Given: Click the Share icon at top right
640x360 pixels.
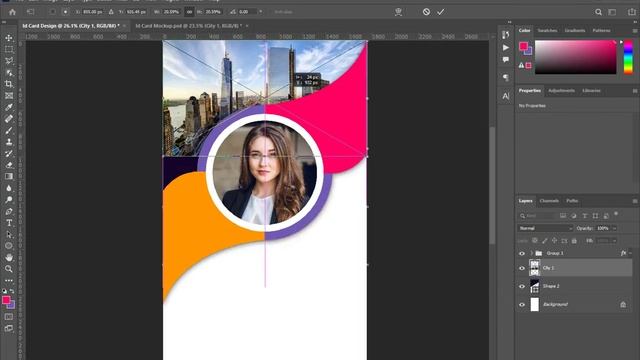Looking at the screenshot, I should 632,12.
